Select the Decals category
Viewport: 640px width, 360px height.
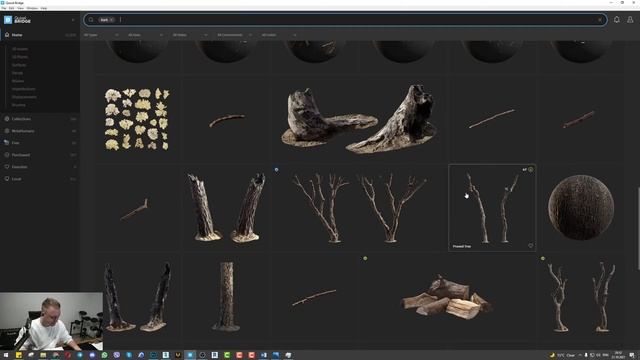tap(18, 73)
